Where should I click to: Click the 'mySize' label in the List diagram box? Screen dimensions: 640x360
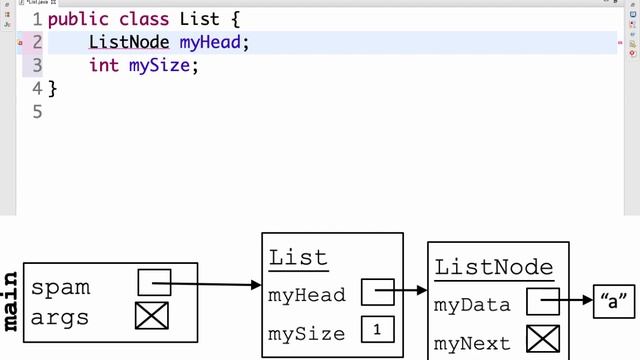(x=307, y=334)
